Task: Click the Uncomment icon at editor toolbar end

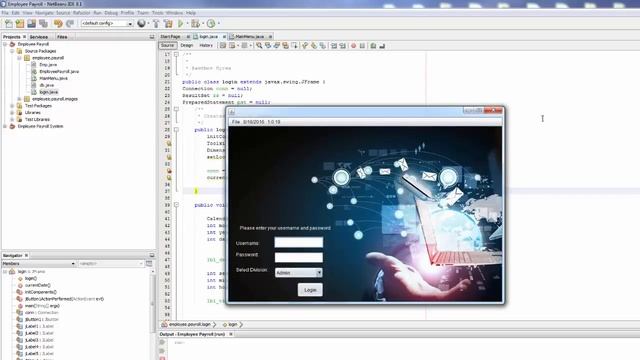Action: (x=382, y=46)
